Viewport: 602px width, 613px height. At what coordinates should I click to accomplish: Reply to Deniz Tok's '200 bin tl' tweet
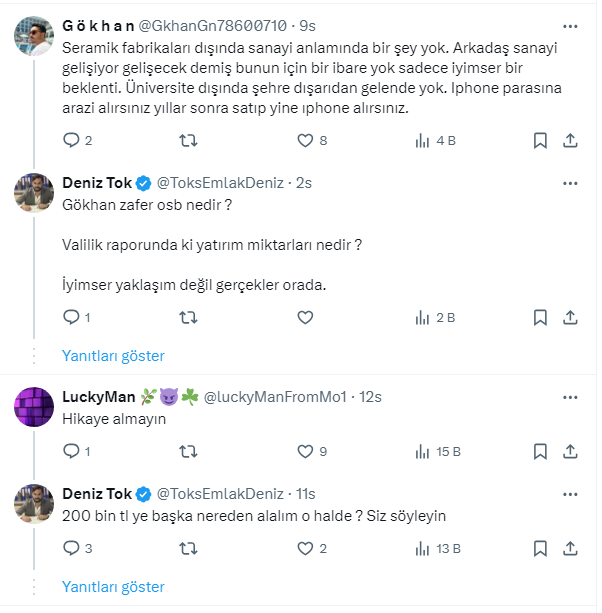pos(70,548)
